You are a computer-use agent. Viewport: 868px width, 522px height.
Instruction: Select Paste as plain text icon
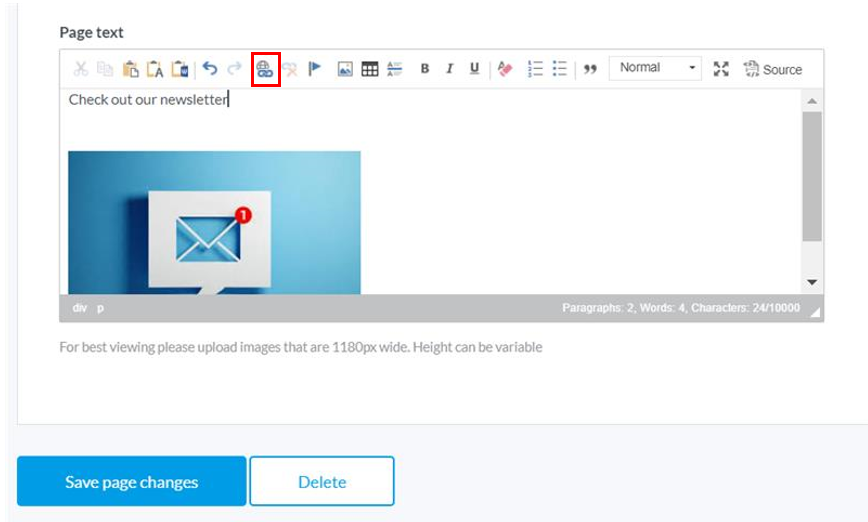pos(154,69)
